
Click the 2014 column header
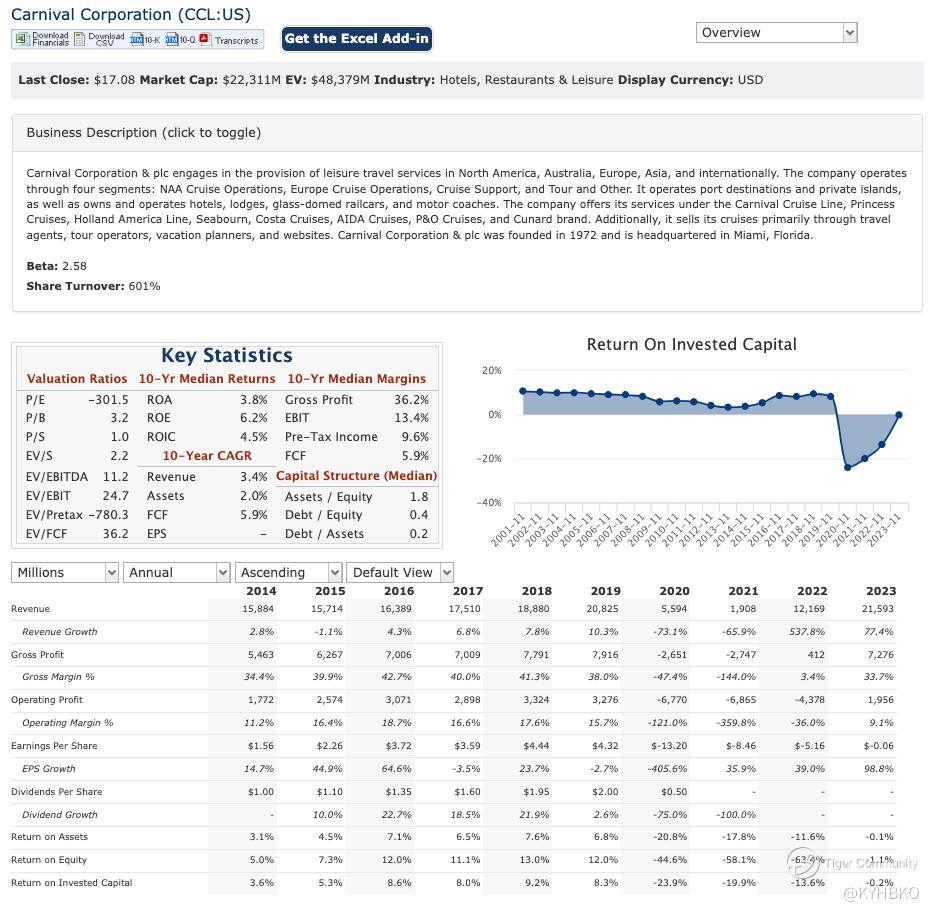tap(261, 591)
